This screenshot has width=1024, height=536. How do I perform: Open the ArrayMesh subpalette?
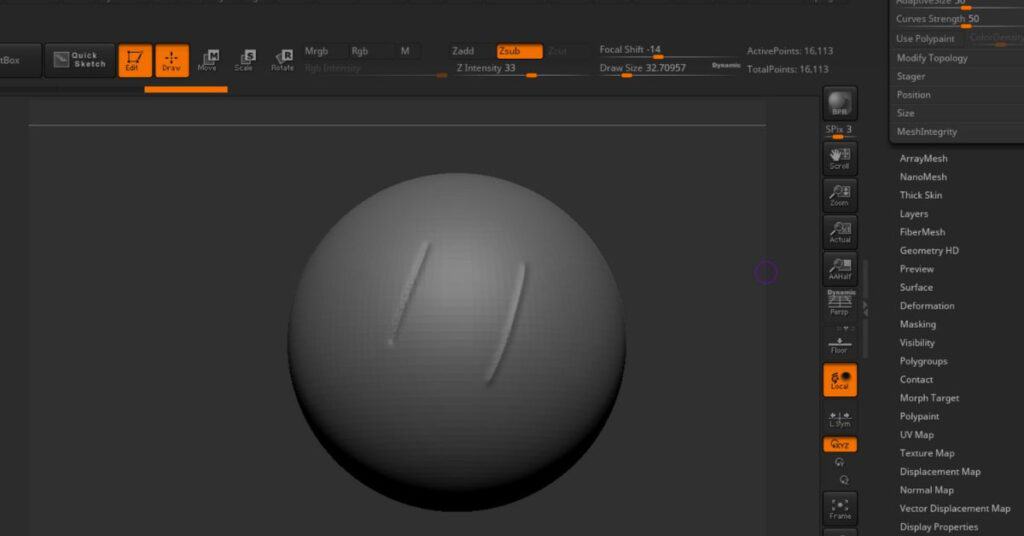[x=923, y=159]
